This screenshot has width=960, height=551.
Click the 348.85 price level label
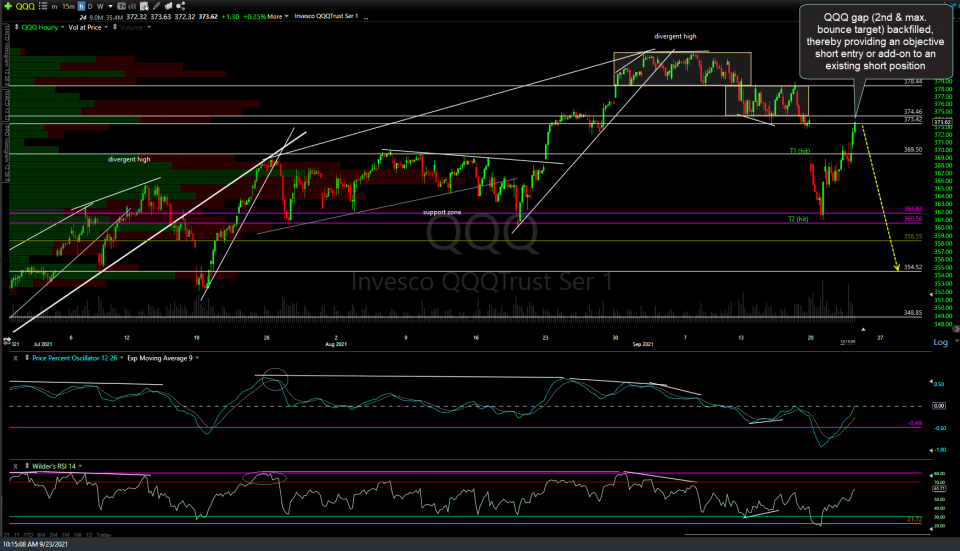pos(913,312)
